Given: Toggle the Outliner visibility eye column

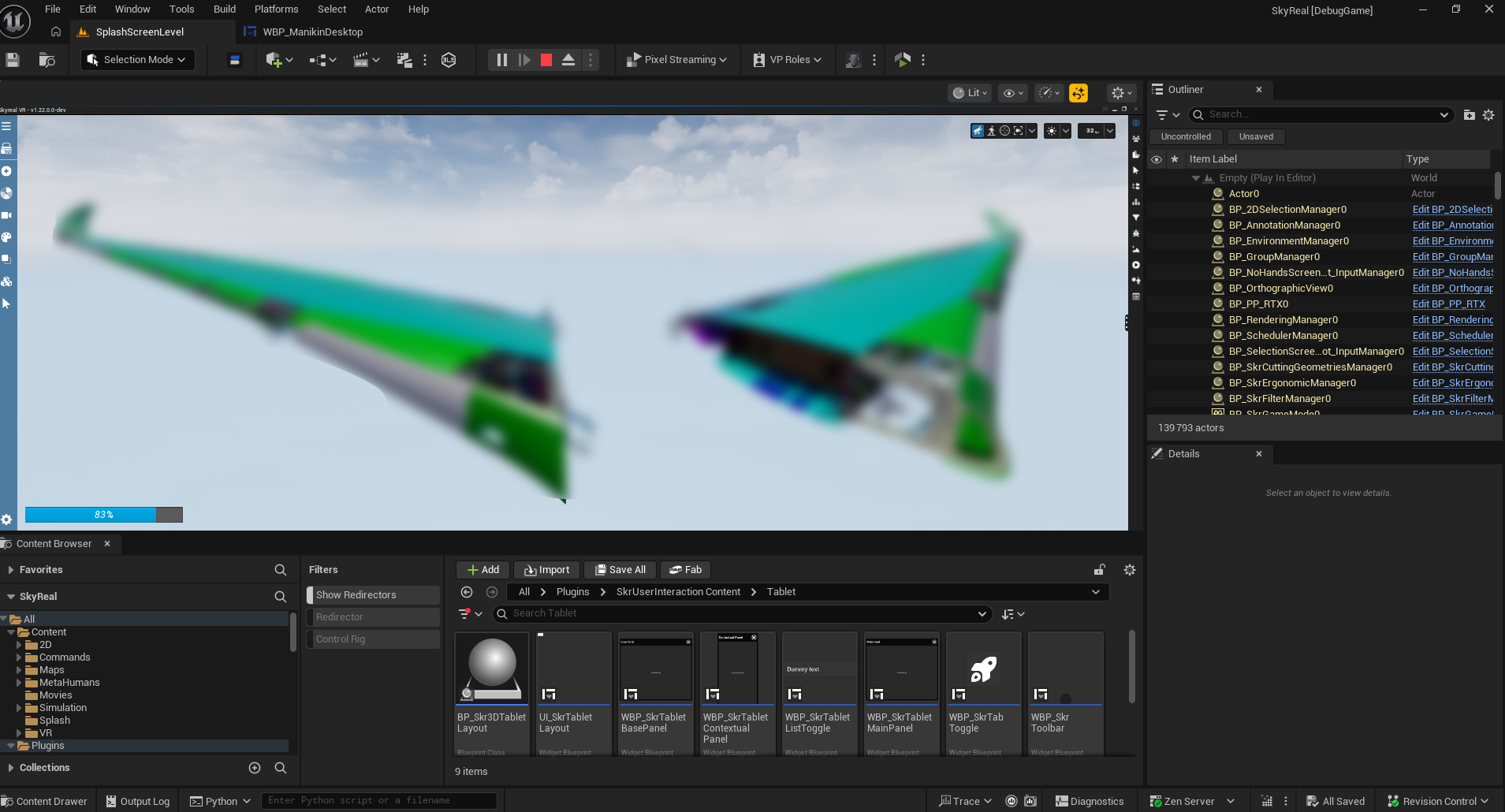Looking at the screenshot, I should click(x=1157, y=159).
